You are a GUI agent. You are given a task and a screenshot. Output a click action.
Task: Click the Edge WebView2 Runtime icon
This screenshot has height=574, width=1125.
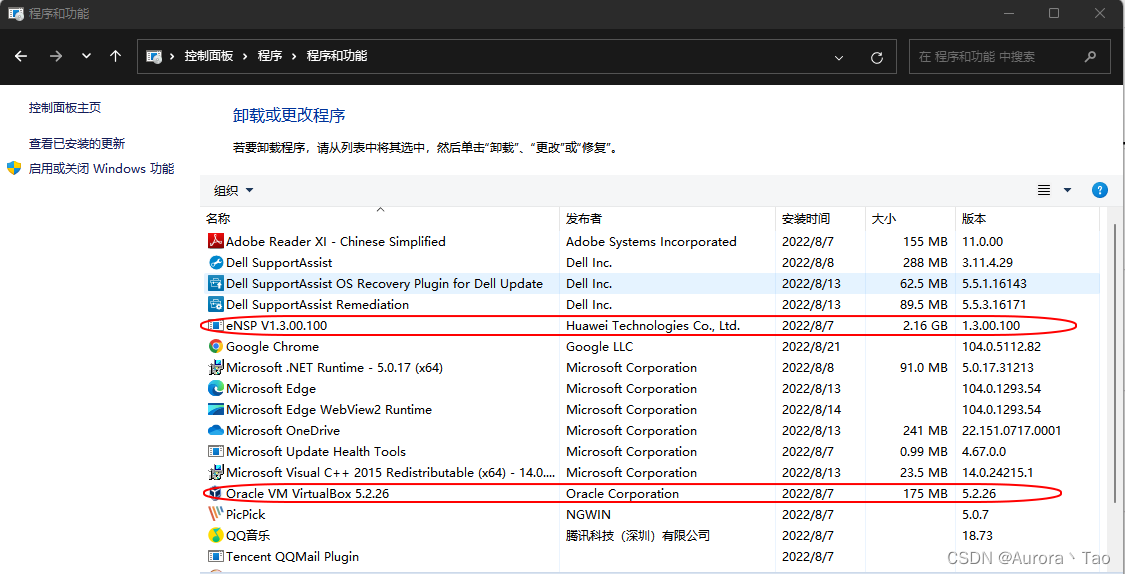pyautogui.click(x=216, y=410)
